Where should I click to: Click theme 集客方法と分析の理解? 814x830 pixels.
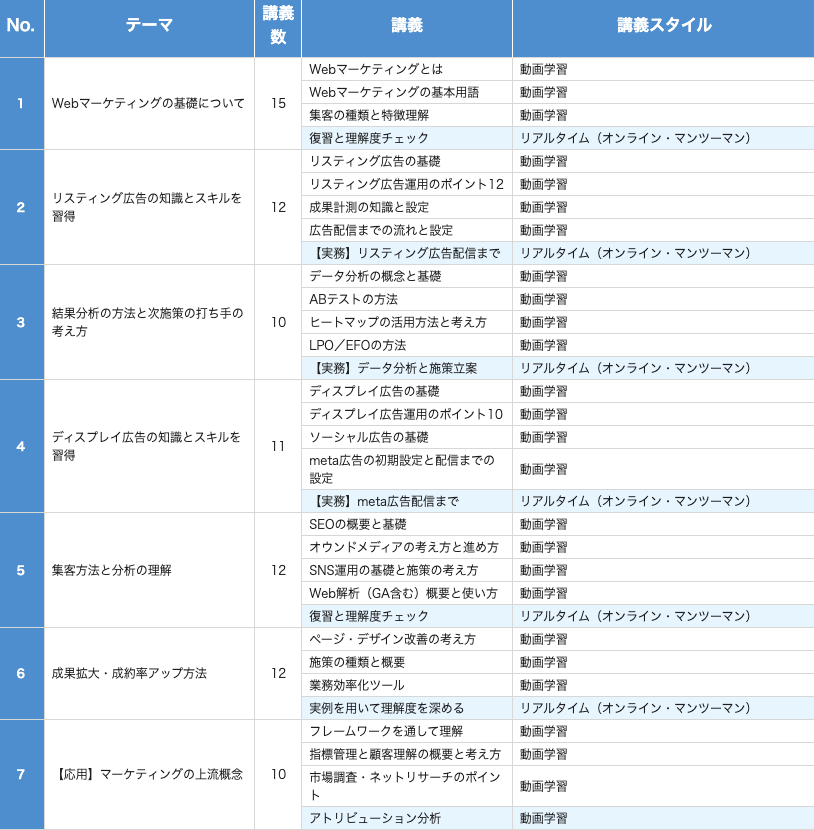(x=149, y=570)
